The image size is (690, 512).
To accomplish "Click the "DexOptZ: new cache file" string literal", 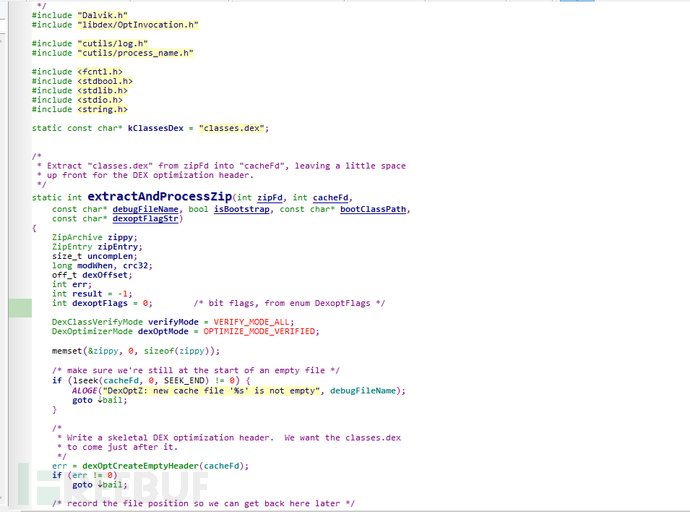I will click(x=211, y=391).
